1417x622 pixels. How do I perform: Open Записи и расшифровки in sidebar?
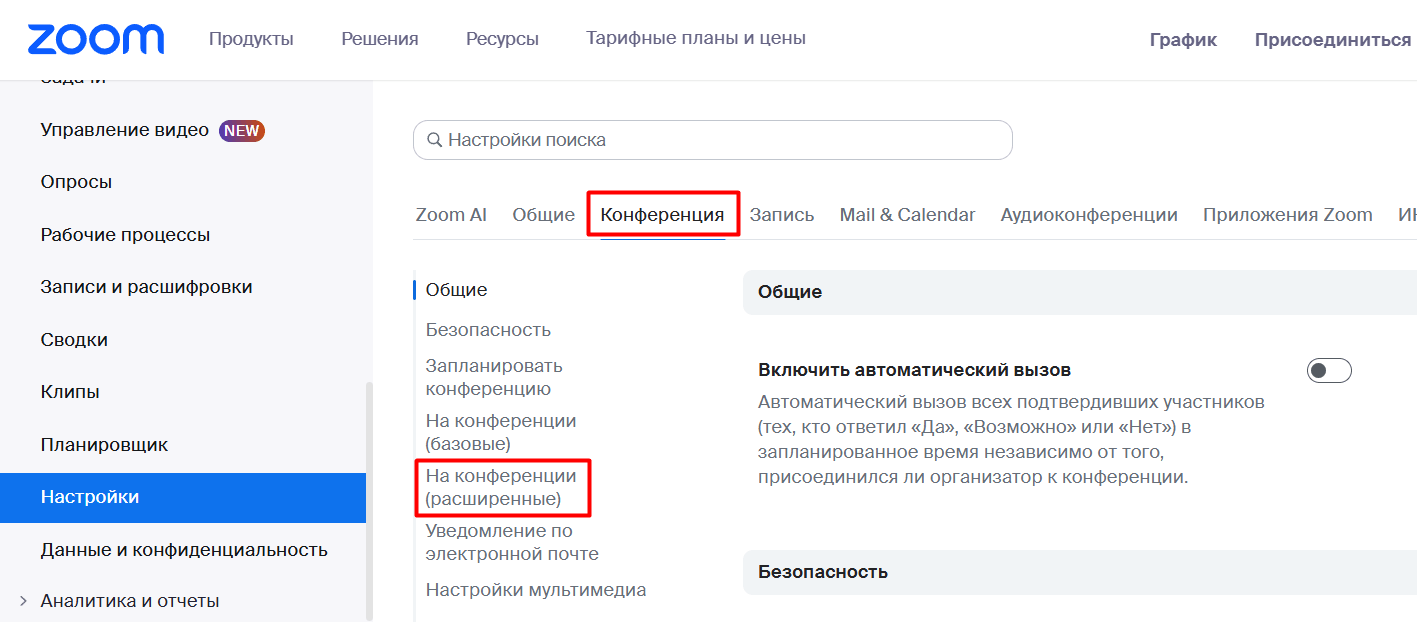tap(146, 287)
